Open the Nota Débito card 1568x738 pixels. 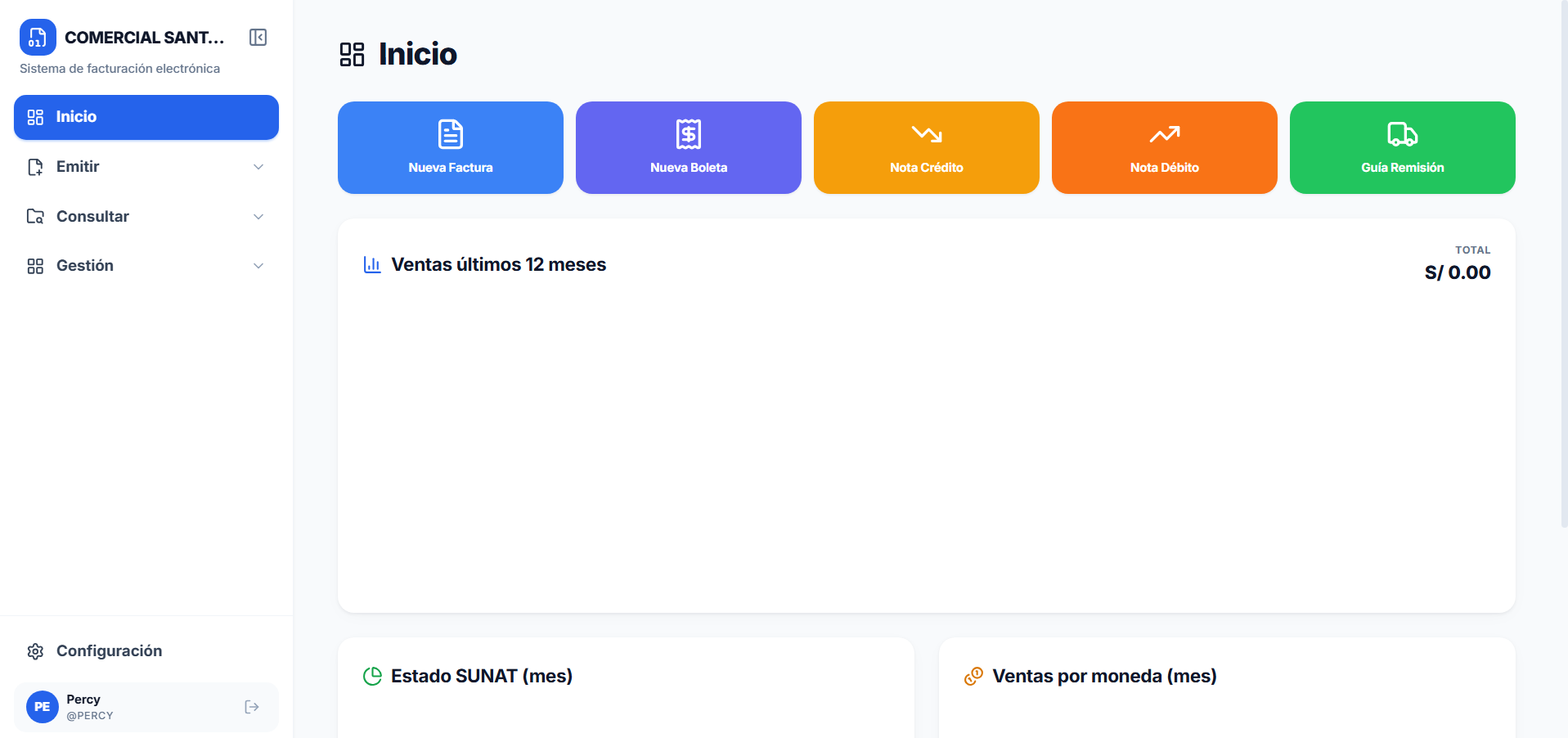pos(1165,147)
